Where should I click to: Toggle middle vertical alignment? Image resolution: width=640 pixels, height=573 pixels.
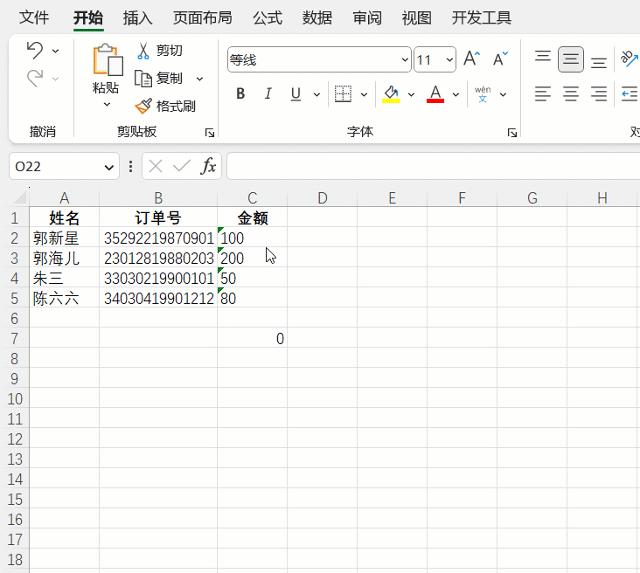tap(571, 60)
